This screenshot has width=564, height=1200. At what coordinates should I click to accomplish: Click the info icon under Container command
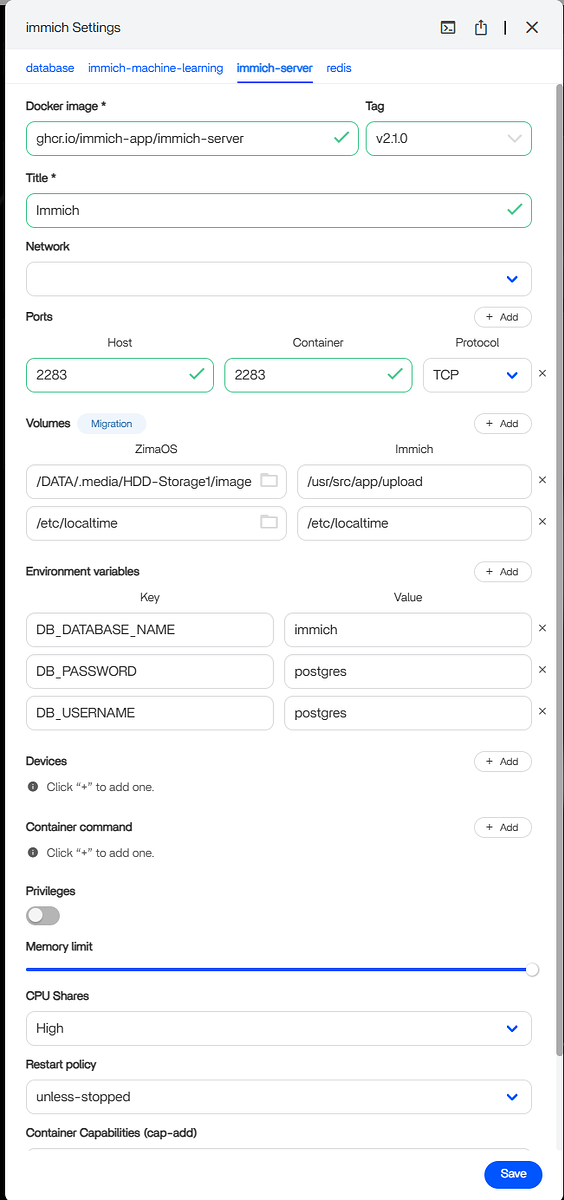(x=33, y=853)
